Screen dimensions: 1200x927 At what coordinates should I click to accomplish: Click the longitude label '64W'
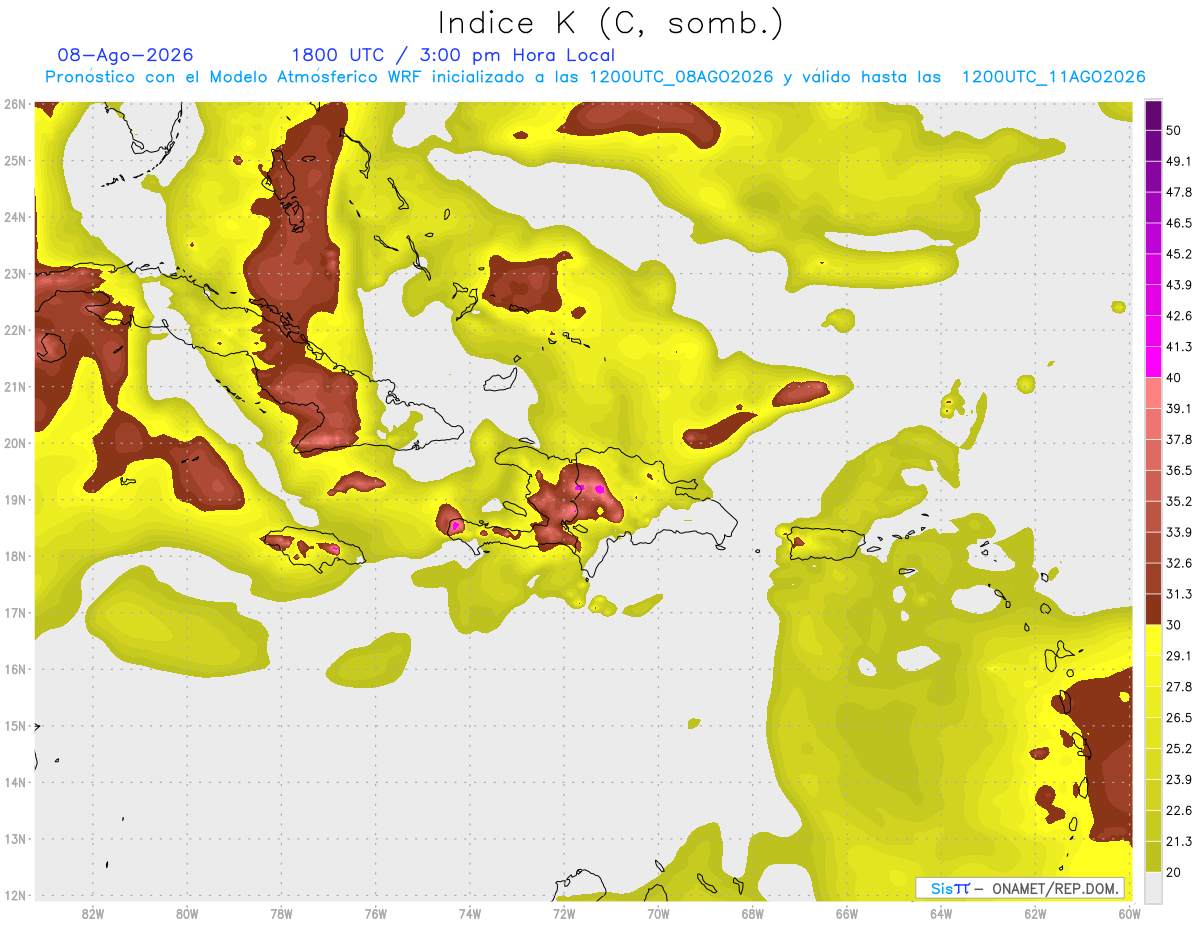(941, 913)
